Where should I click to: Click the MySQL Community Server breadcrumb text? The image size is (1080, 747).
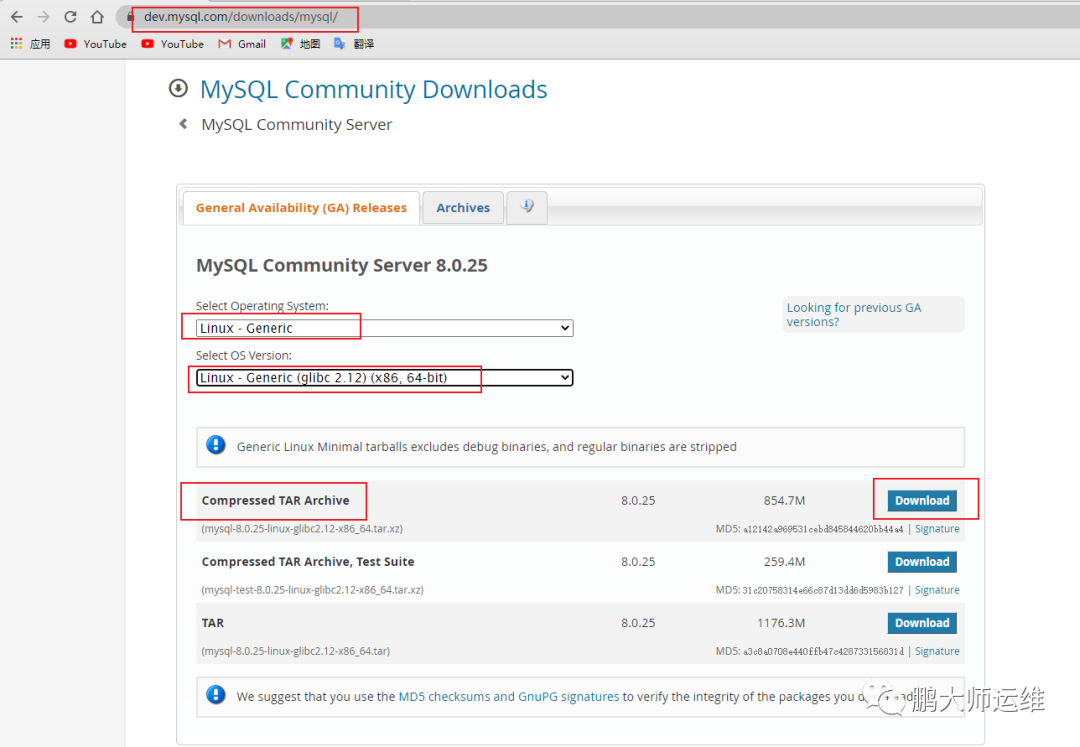click(296, 125)
